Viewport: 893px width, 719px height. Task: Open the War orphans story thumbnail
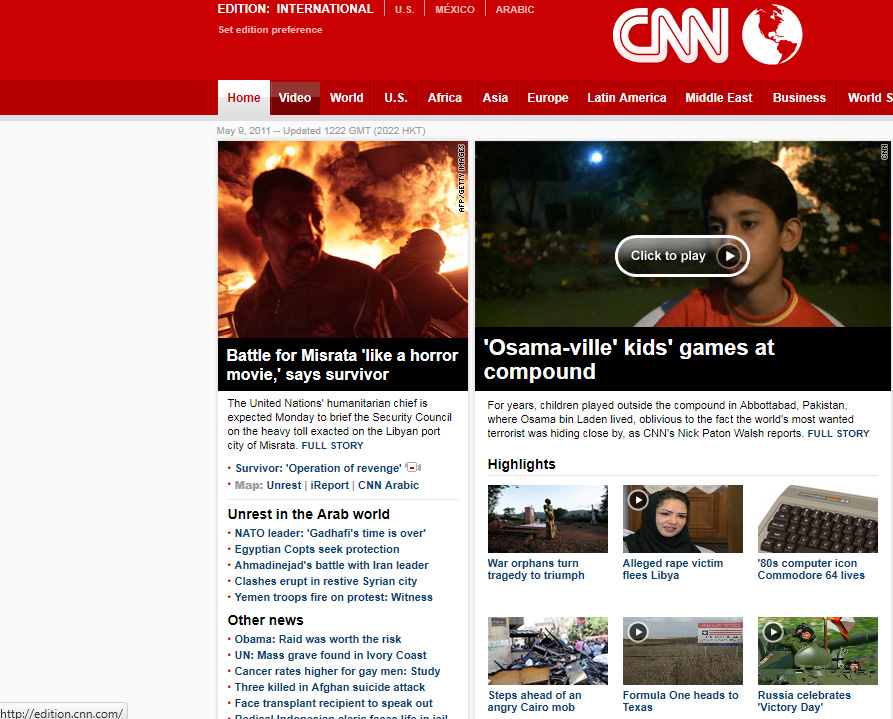tap(547, 518)
